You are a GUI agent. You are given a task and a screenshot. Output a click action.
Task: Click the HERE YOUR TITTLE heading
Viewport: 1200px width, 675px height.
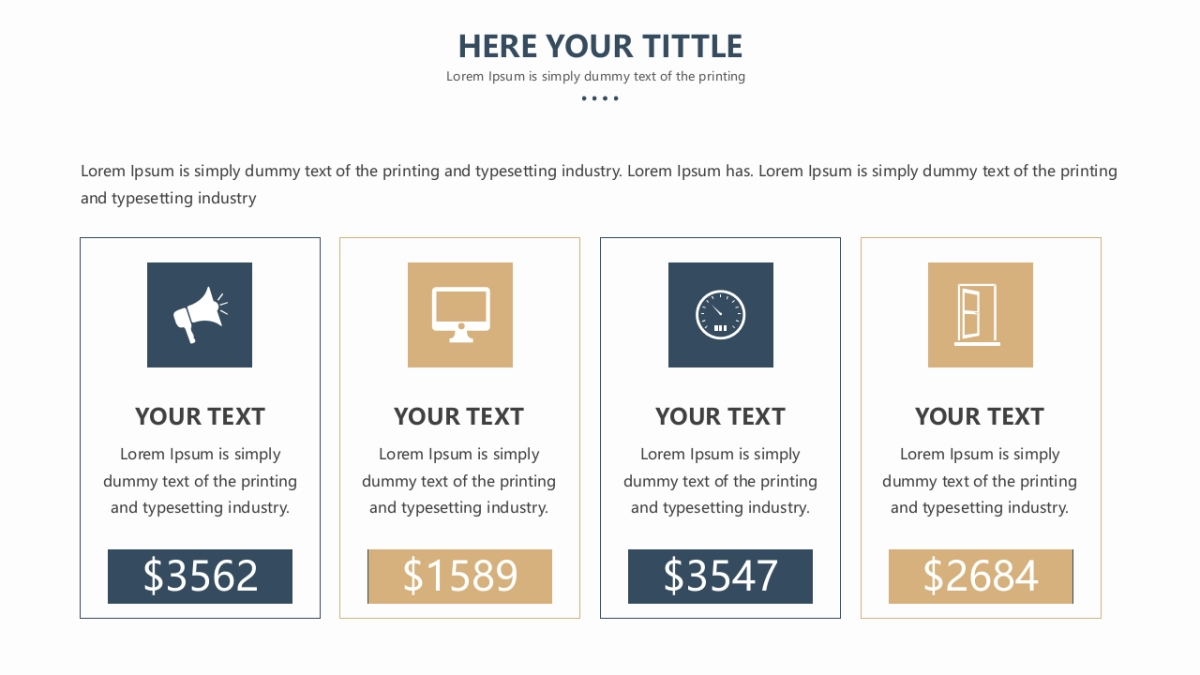(600, 46)
